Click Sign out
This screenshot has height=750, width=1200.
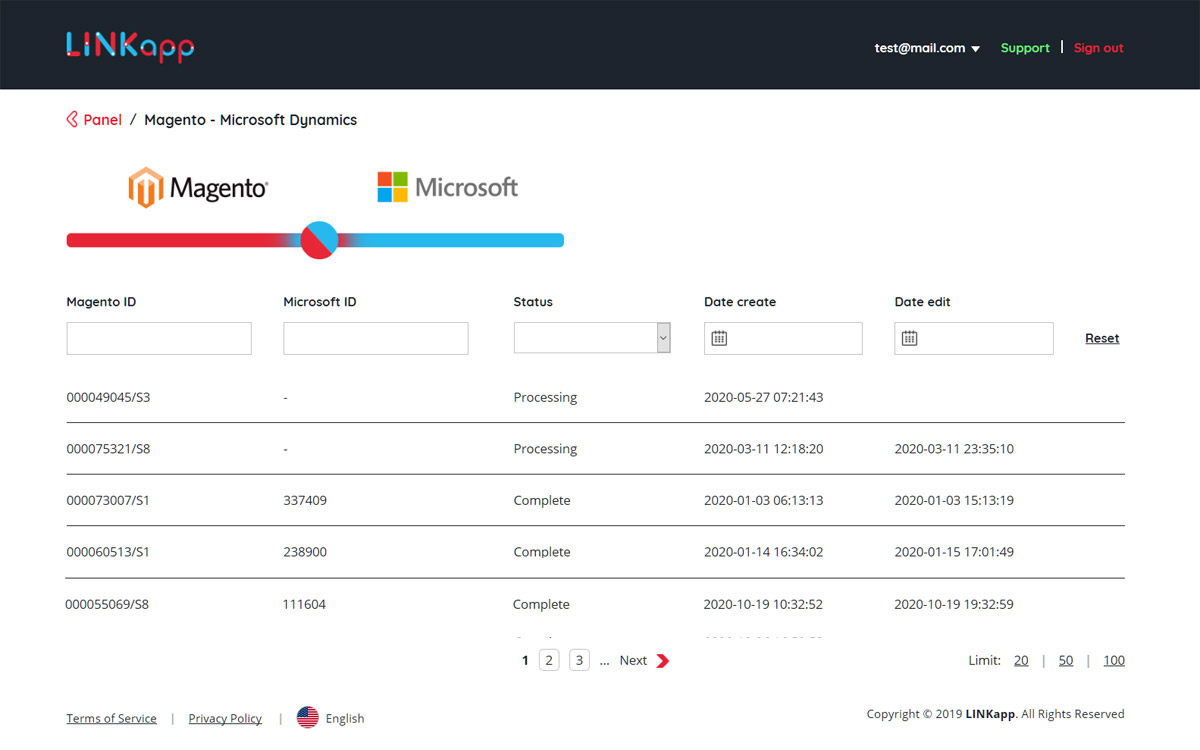[x=1098, y=48]
